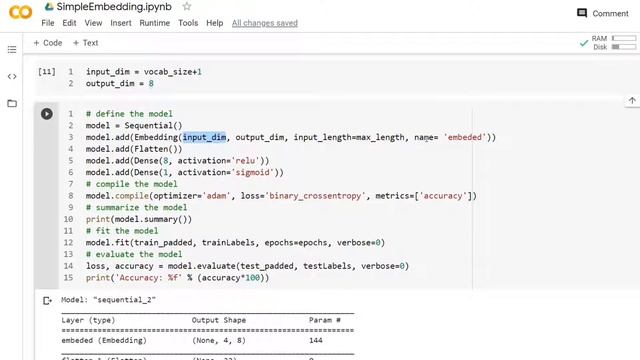
Task: Click the move cell up arrow
Action: click(632, 100)
